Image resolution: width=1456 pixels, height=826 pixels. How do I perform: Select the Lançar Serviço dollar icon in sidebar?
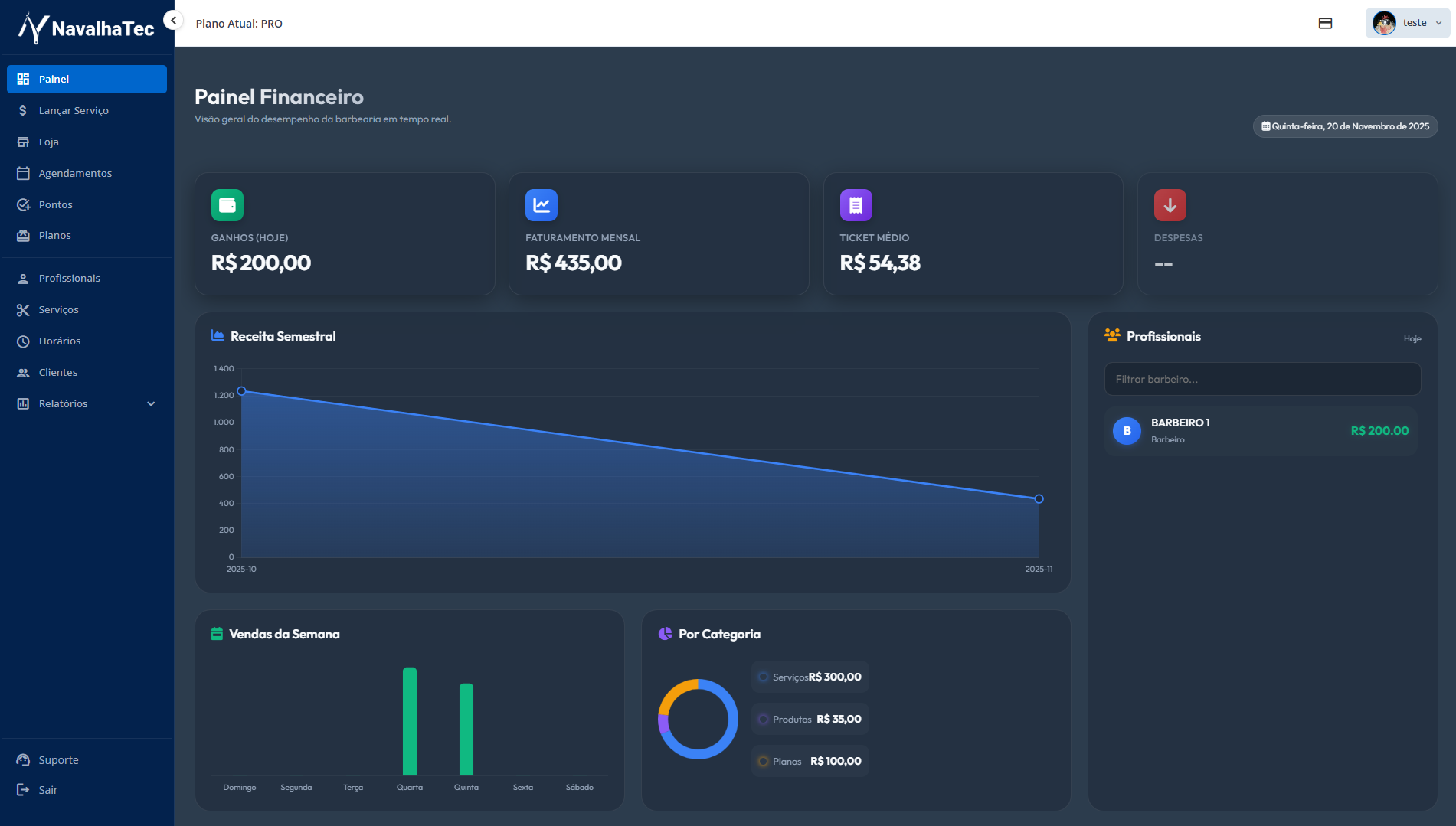(24, 110)
